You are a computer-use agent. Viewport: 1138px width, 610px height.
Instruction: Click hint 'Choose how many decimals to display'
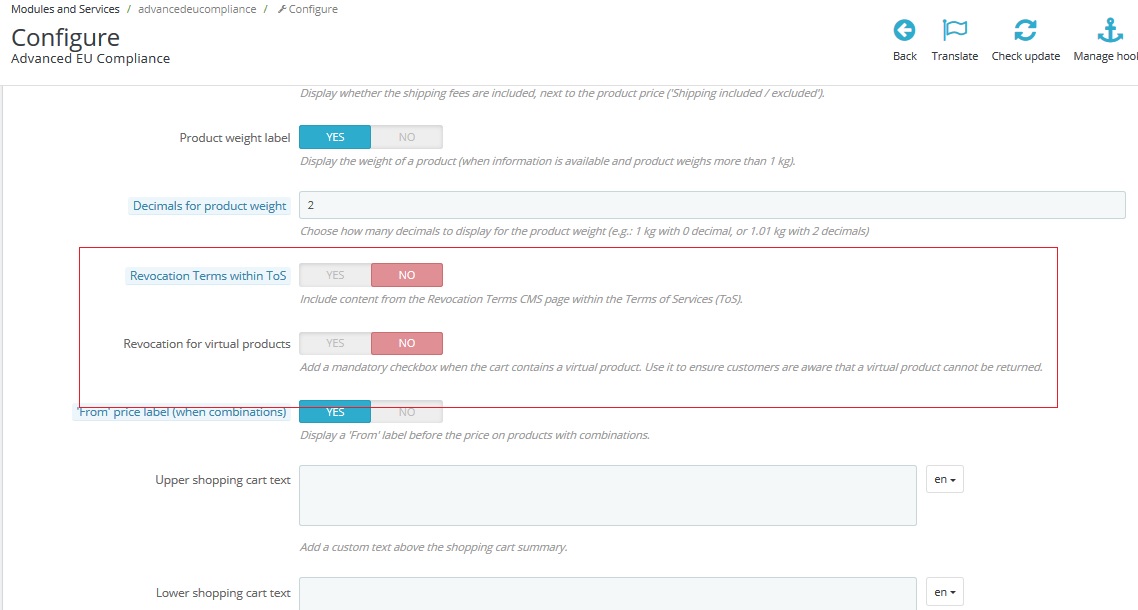584,232
